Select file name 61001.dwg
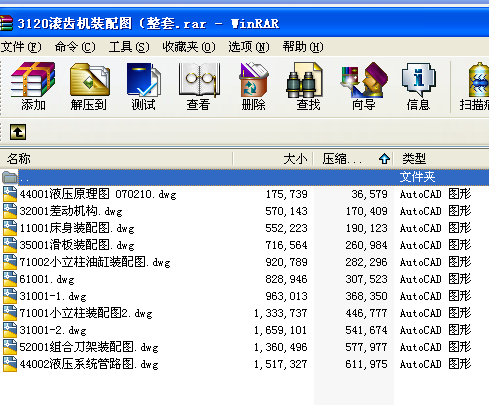This screenshot has height=405, width=489. click(47, 279)
